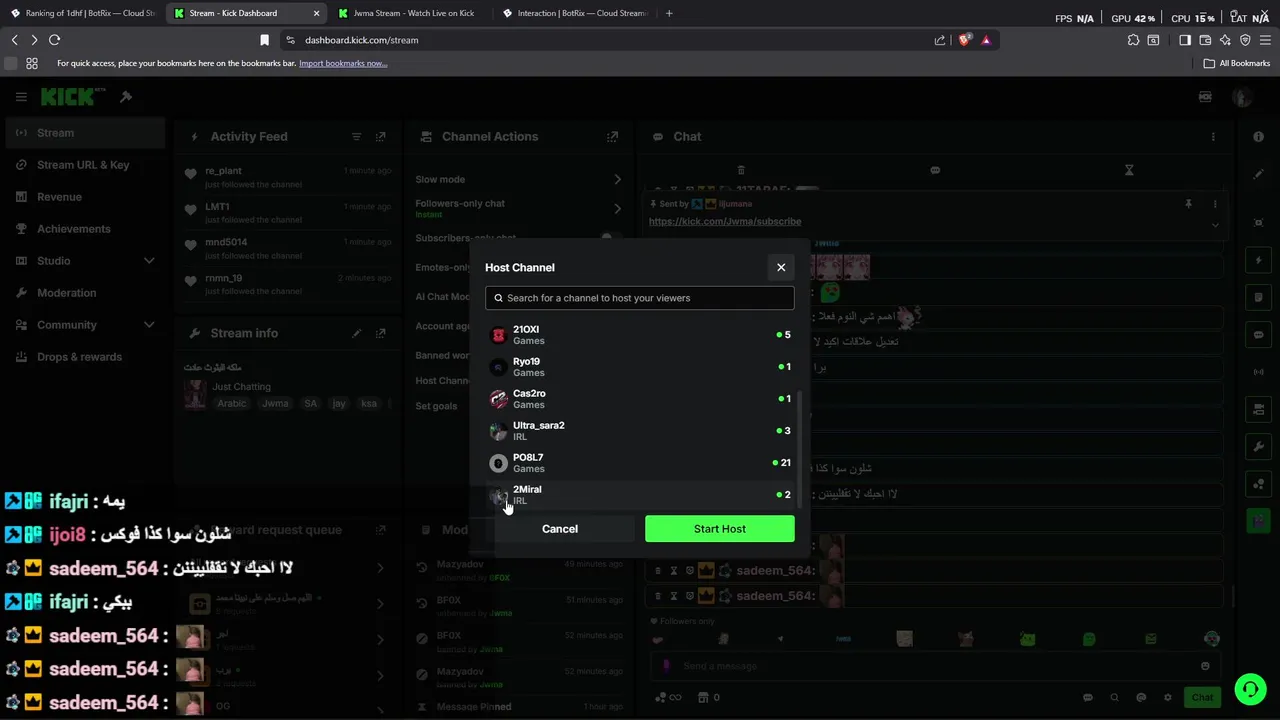Click green Chat send button
Image resolution: width=1280 pixels, height=720 pixels.
coord(1202,697)
